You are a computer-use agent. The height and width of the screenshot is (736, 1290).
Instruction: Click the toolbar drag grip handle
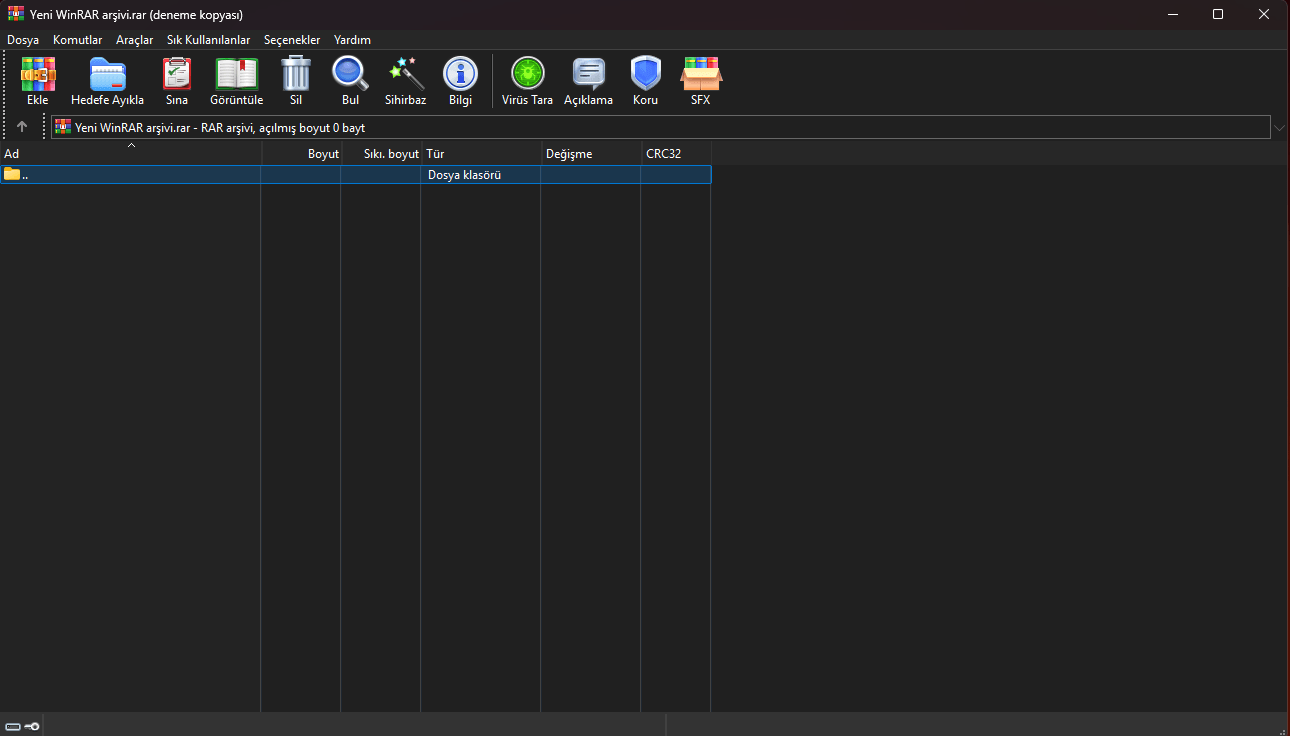(x=5, y=80)
